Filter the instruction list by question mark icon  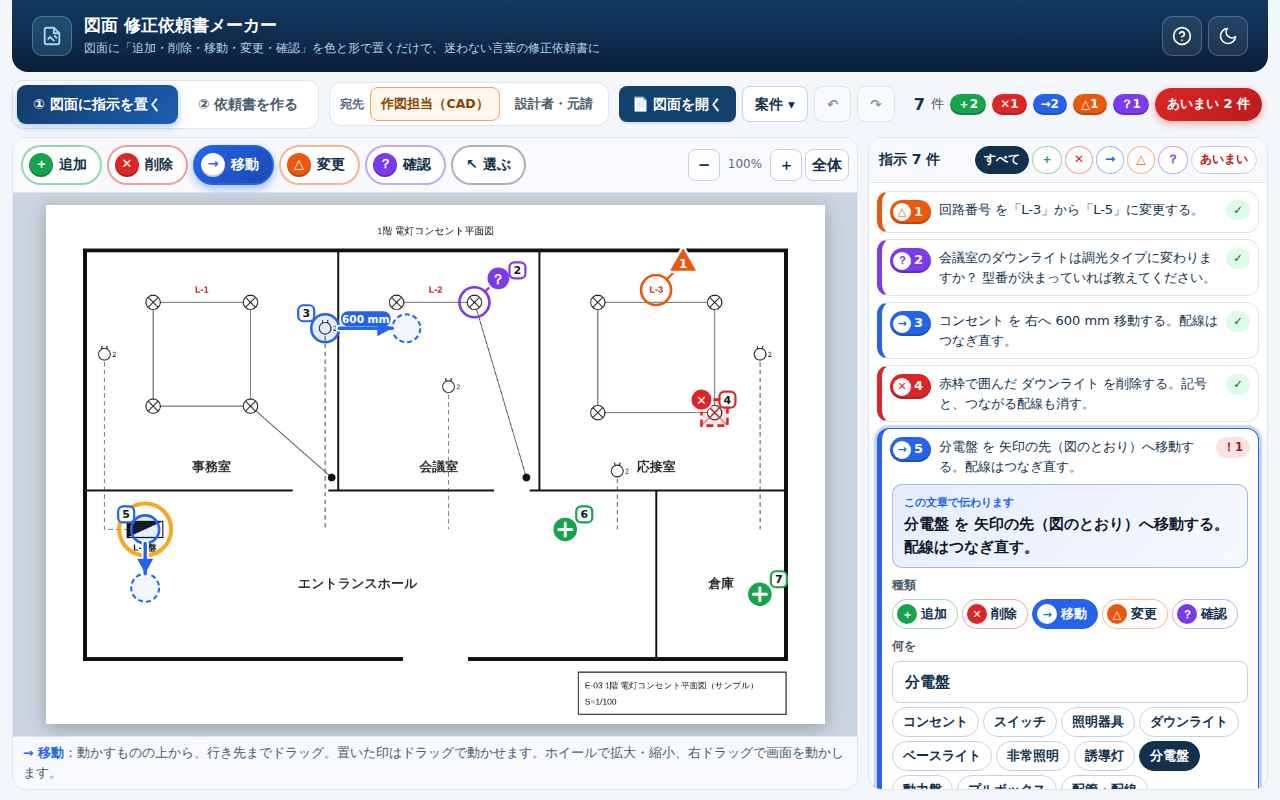tap(1173, 160)
